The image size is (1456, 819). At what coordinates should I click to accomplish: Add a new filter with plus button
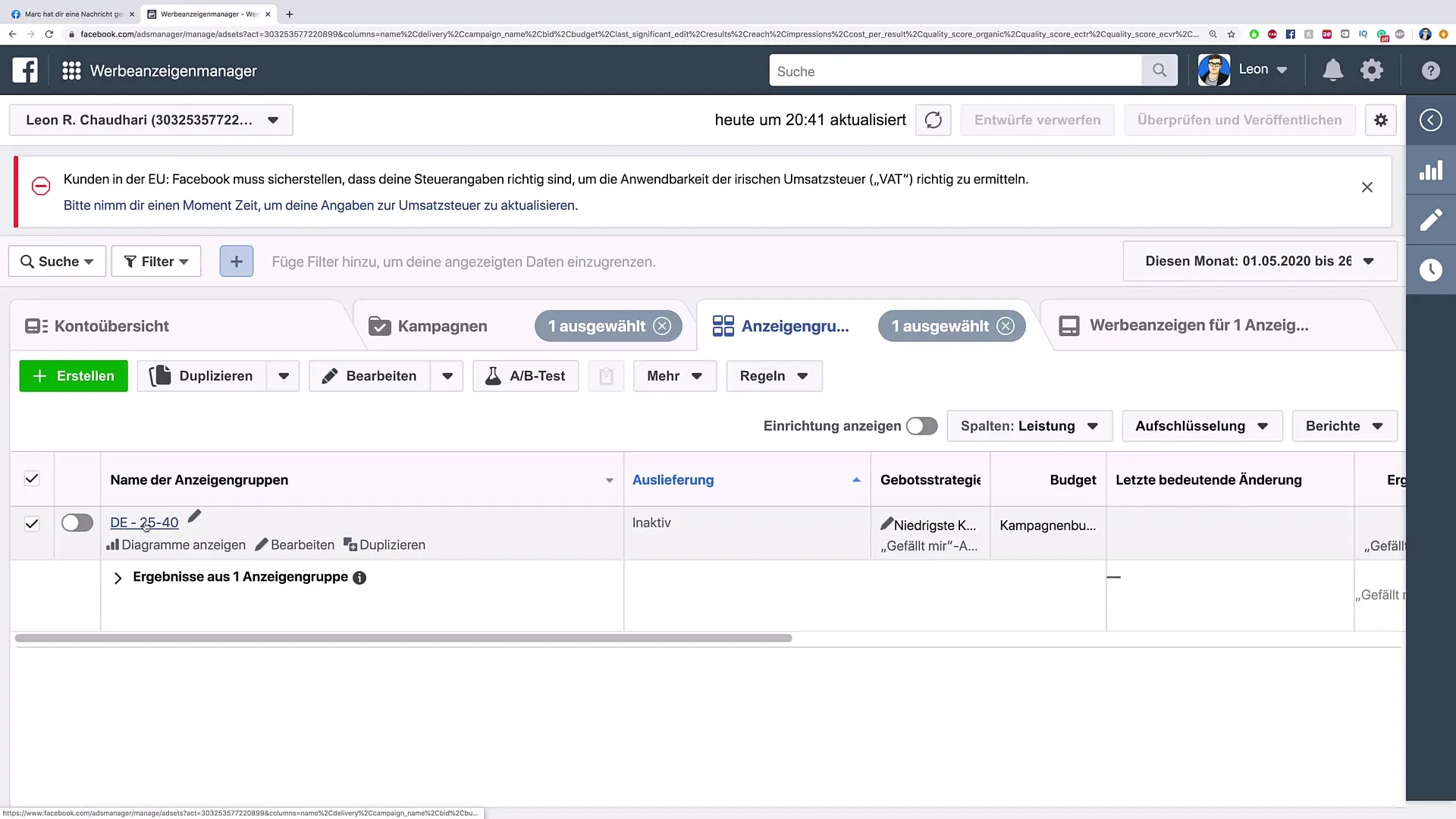pos(237,262)
